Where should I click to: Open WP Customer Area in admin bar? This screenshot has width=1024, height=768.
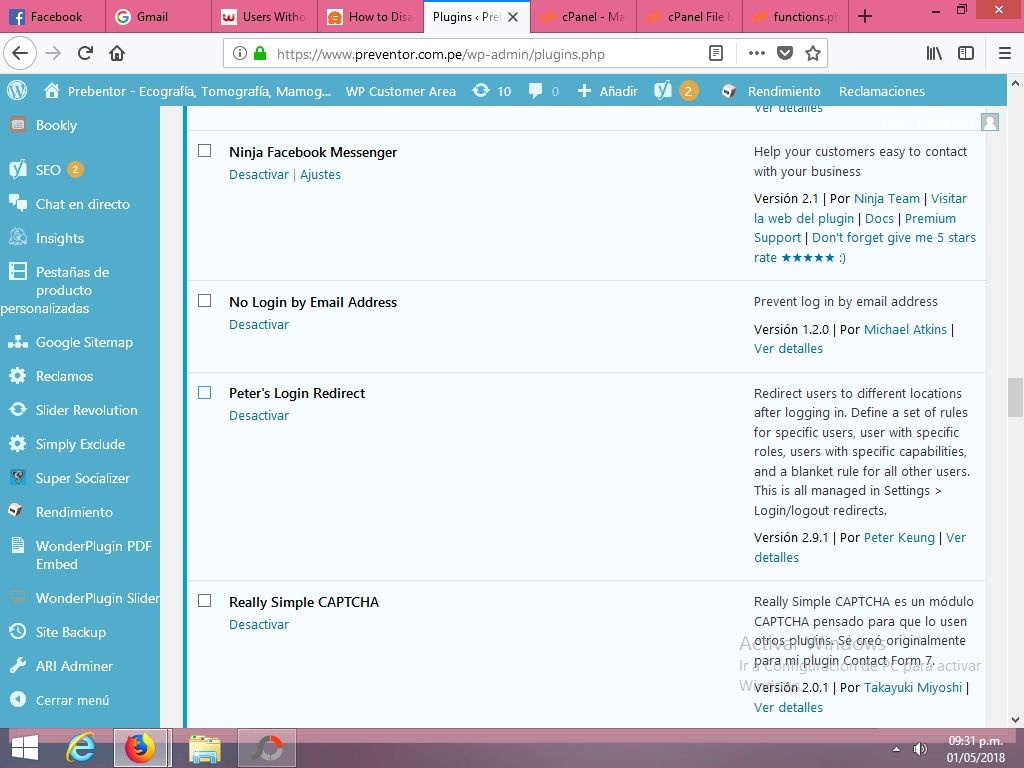[x=400, y=91]
